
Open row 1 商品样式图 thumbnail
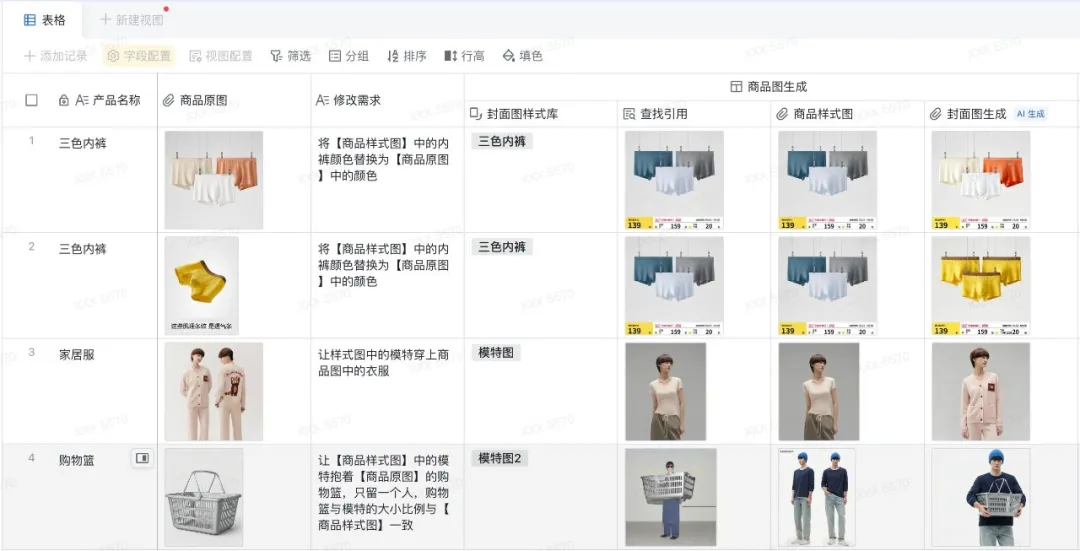[827, 180]
